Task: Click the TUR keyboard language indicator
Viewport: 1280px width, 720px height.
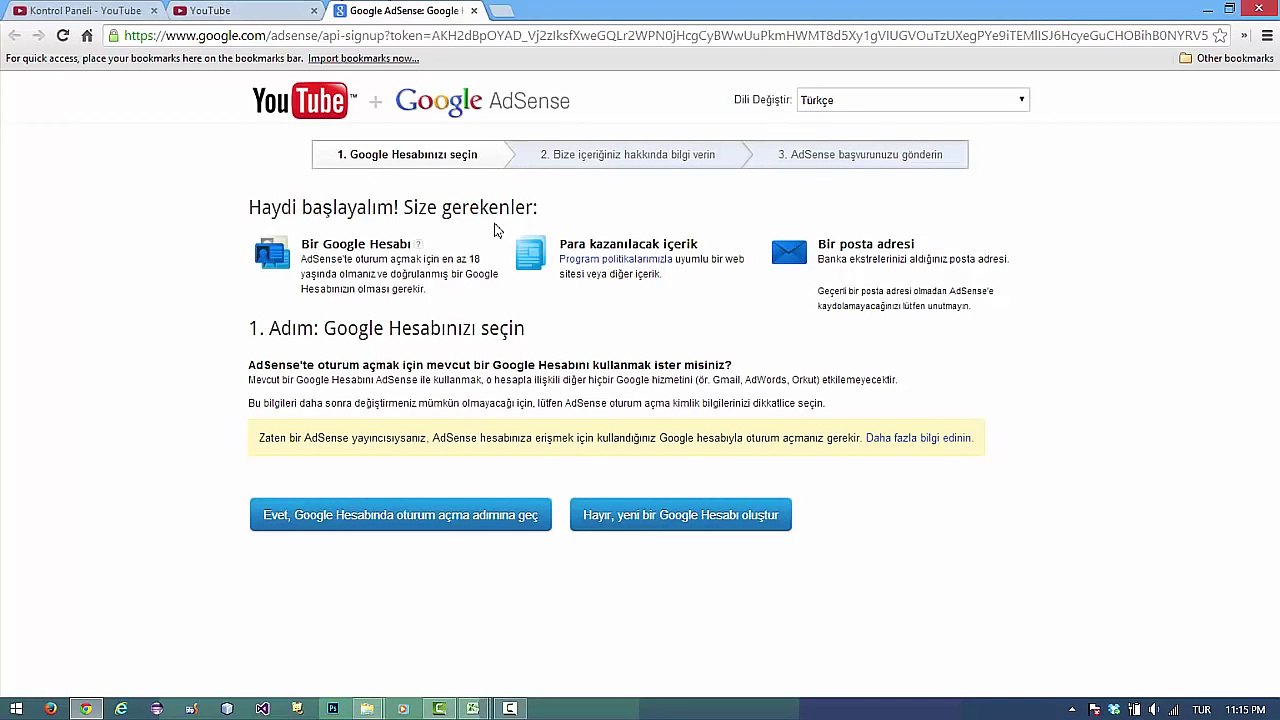Action: (x=1201, y=710)
